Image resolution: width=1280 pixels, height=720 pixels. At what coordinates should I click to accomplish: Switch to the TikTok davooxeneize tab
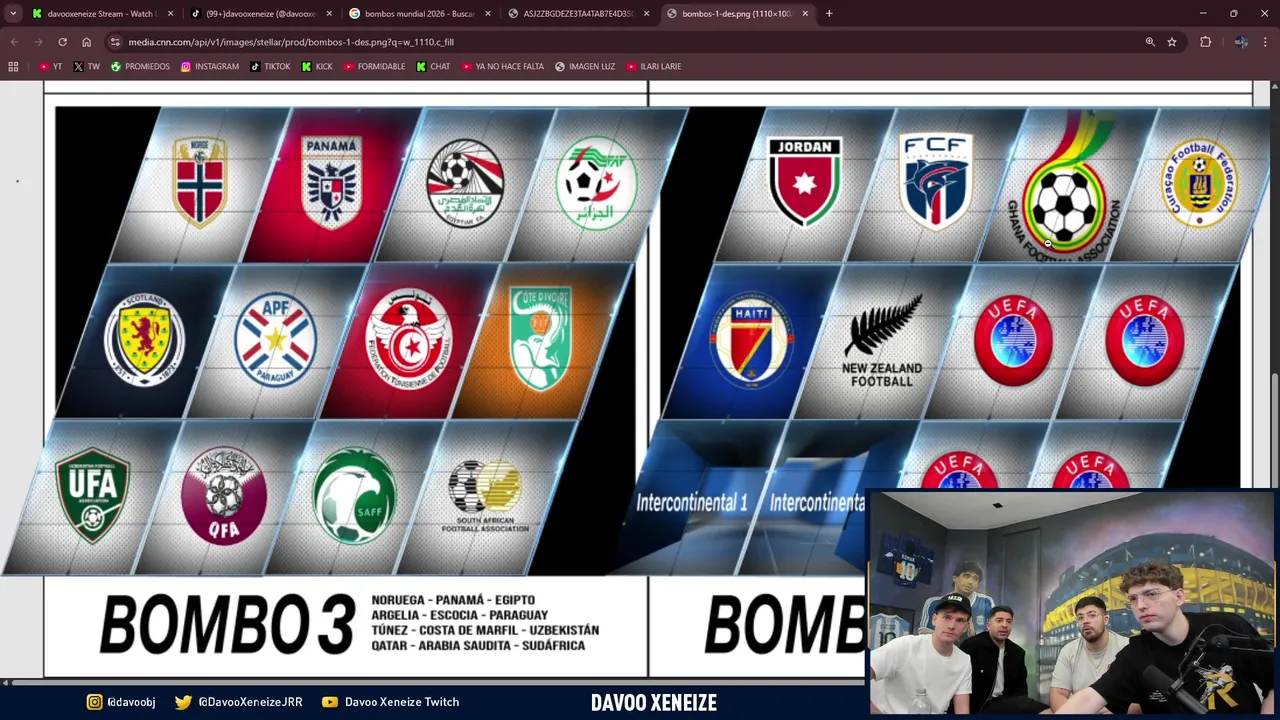point(260,14)
